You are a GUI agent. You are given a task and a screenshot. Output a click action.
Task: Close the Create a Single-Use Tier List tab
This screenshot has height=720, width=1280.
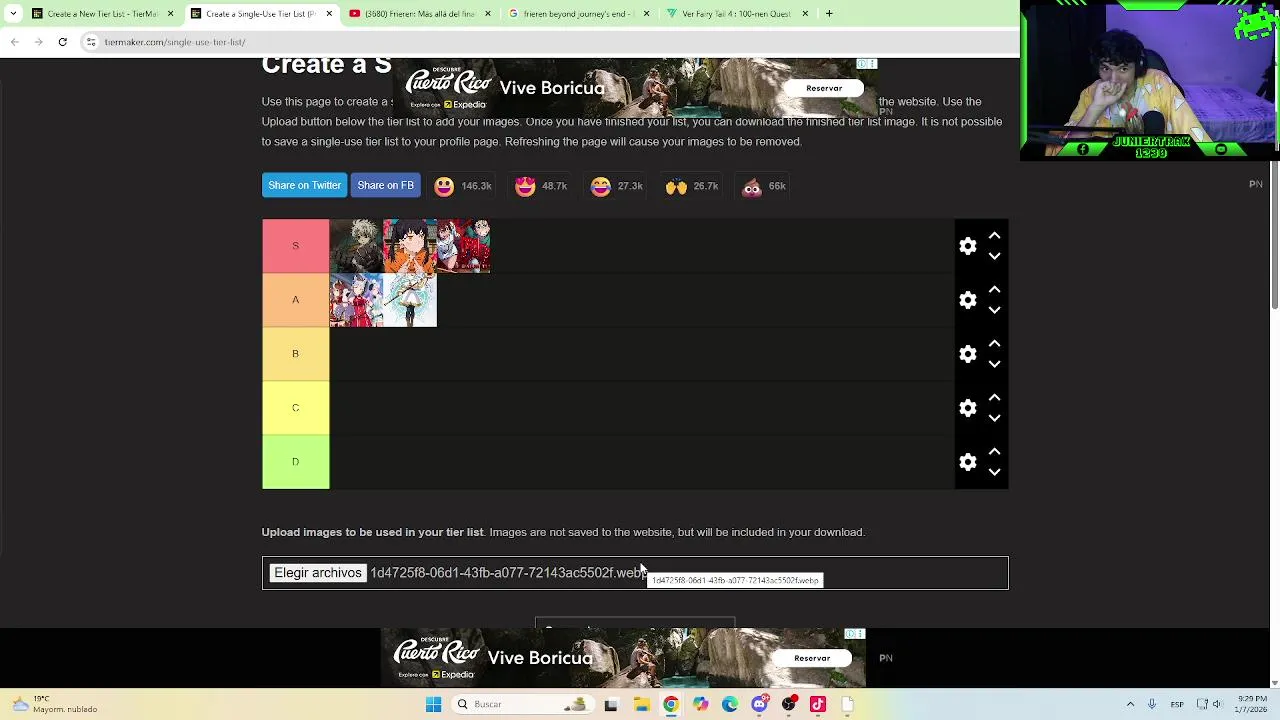tap(328, 13)
